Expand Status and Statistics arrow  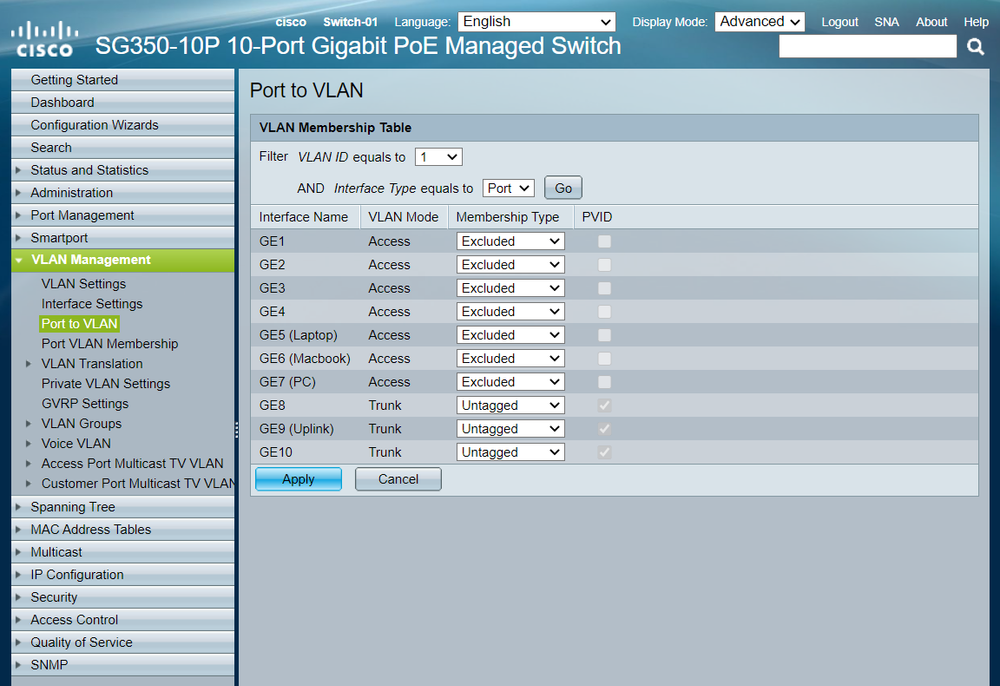pos(18,170)
